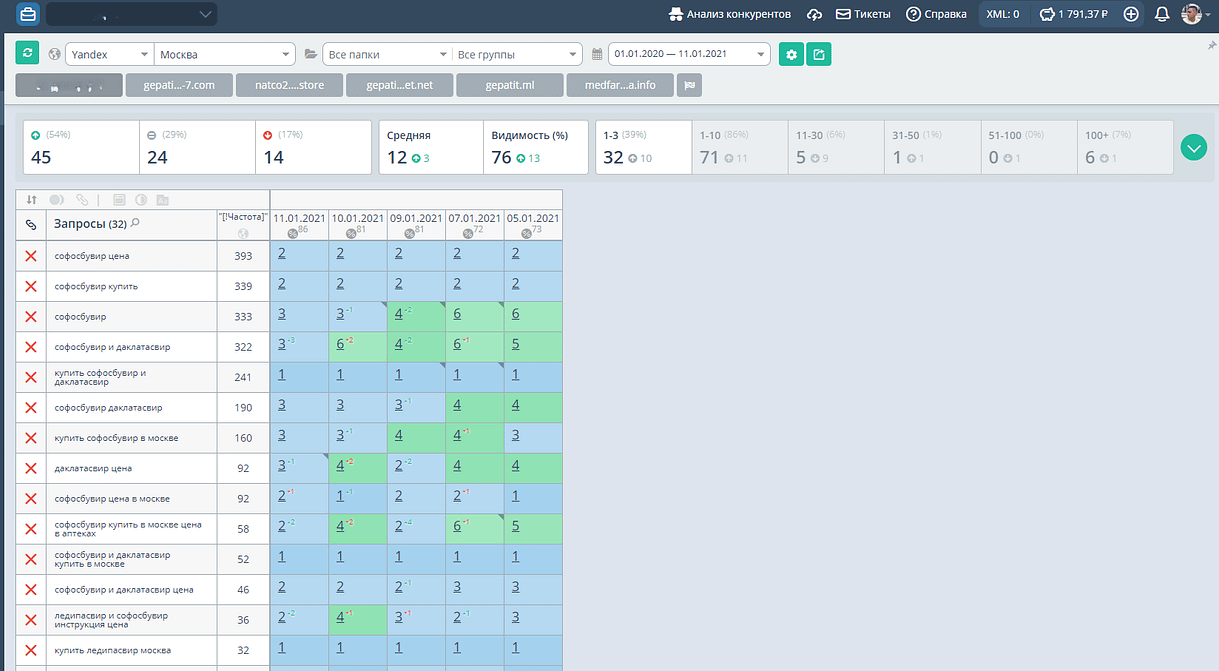Open the Yandex search engine dropdown

click(x=109, y=54)
